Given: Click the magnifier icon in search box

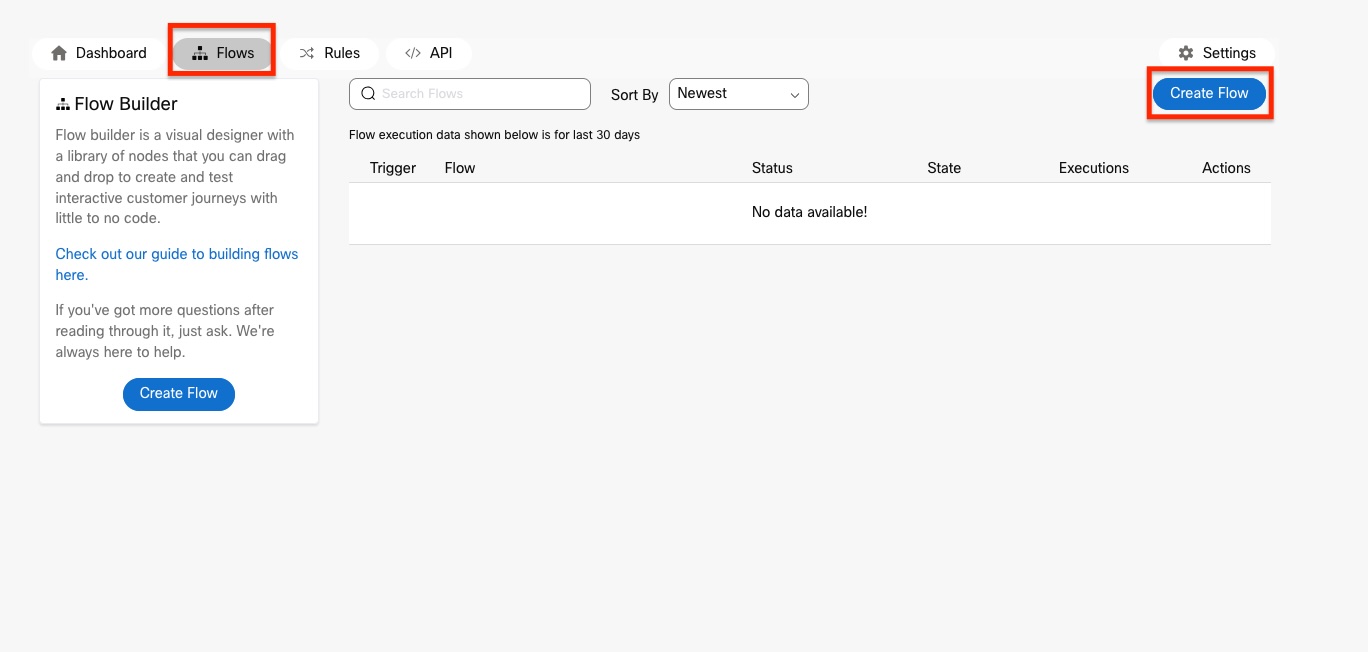Looking at the screenshot, I should point(368,94).
